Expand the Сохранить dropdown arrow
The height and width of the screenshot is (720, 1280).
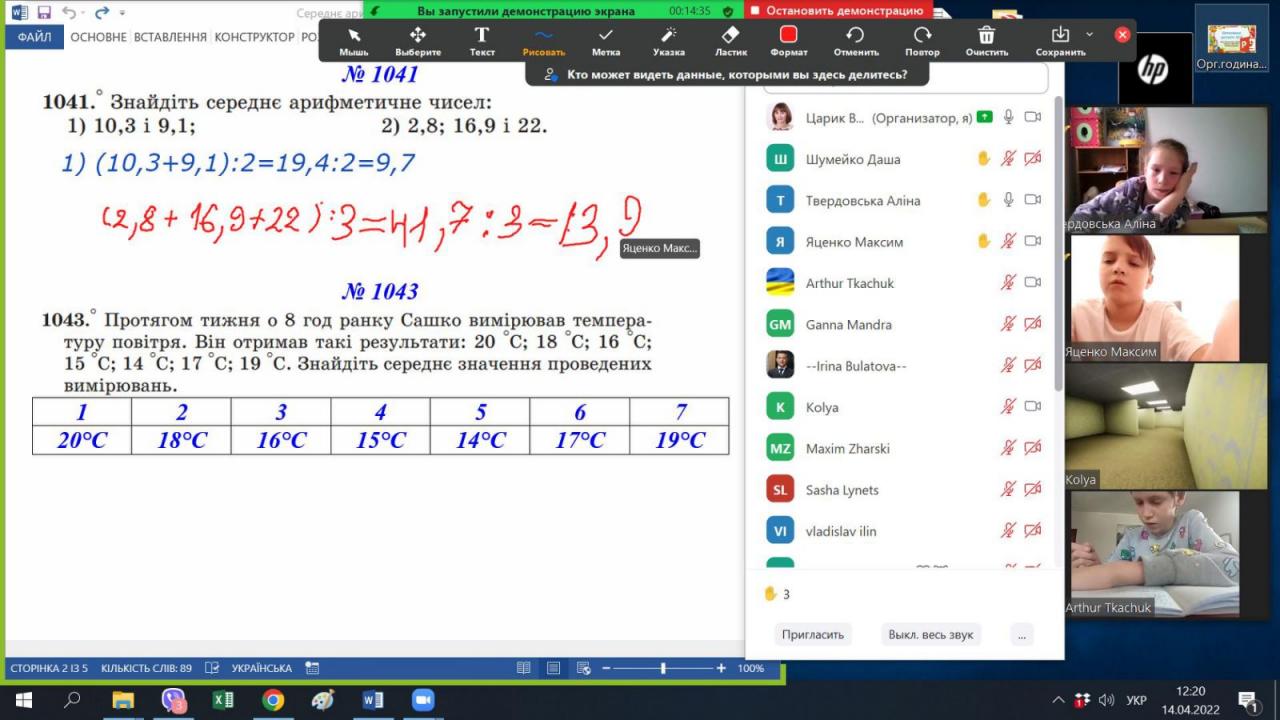[x=1089, y=35]
